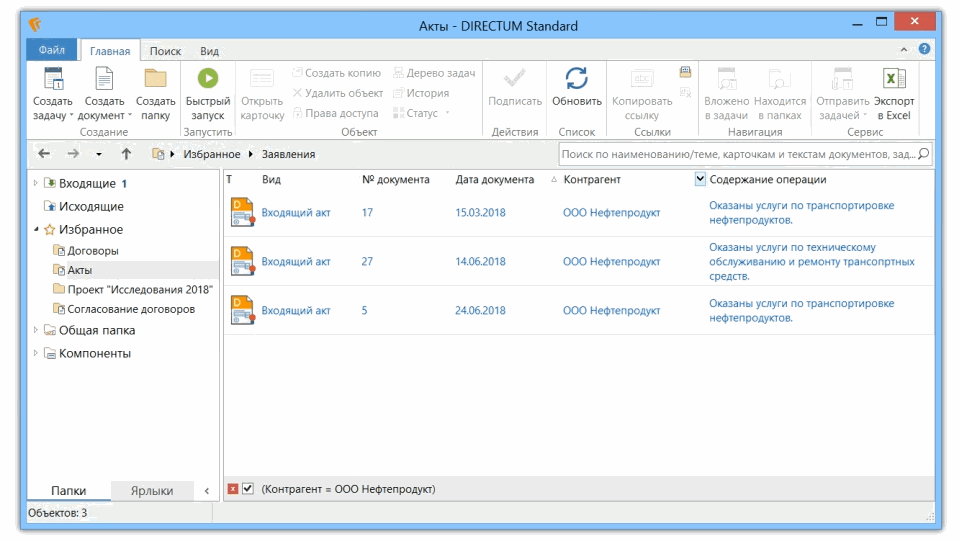
Task: Click date 15.03.2018
Action: point(481,212)
